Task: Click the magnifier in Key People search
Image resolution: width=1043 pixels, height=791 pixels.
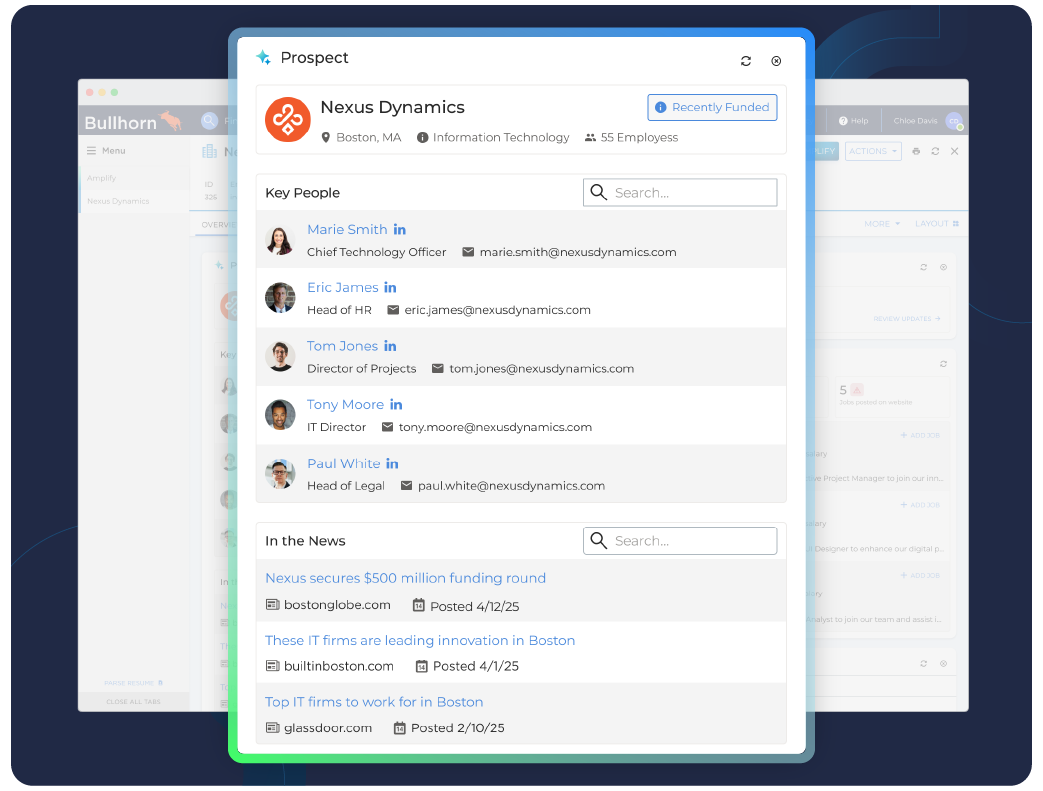Action: 599,192
